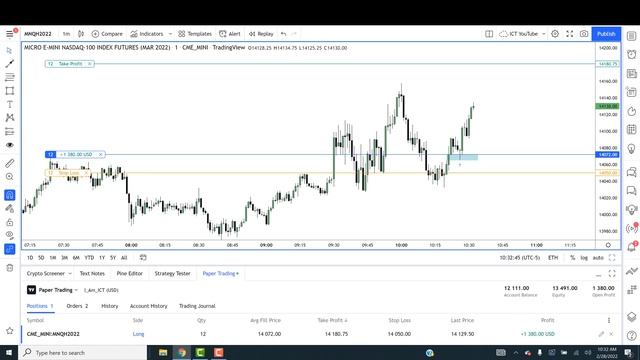The width and height of the screenshot is (640, 360).
Task: Maximize the bottom trading panel
Action: pos(611,273)
